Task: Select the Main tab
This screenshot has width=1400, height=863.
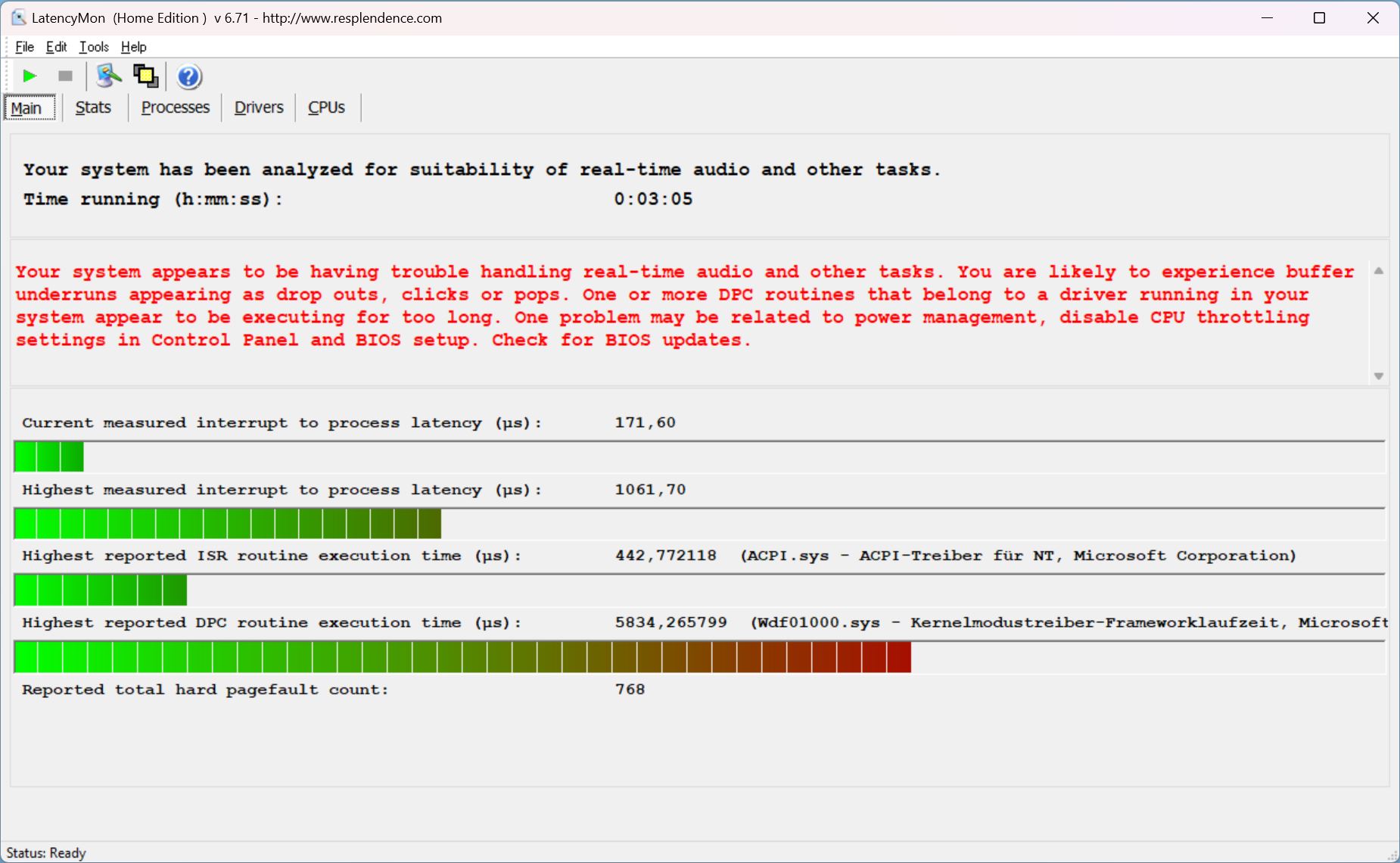Action: (26, 108)
